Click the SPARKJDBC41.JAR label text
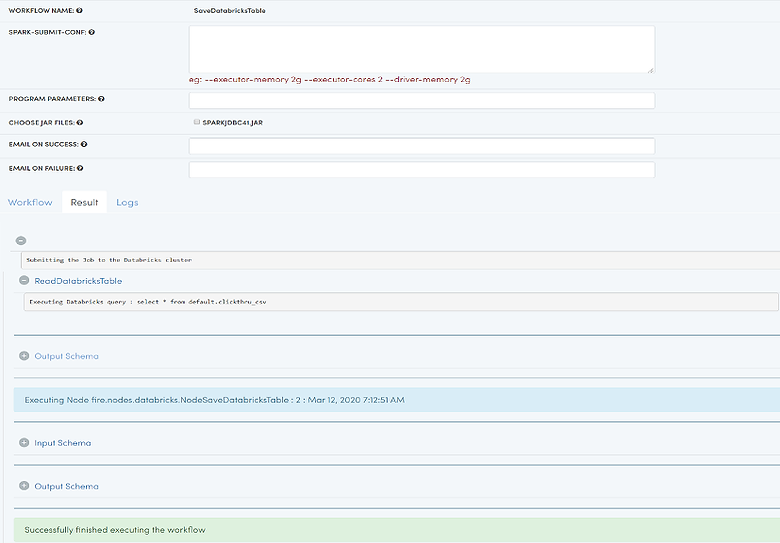The image size is (780, 543). pos(232,123)
